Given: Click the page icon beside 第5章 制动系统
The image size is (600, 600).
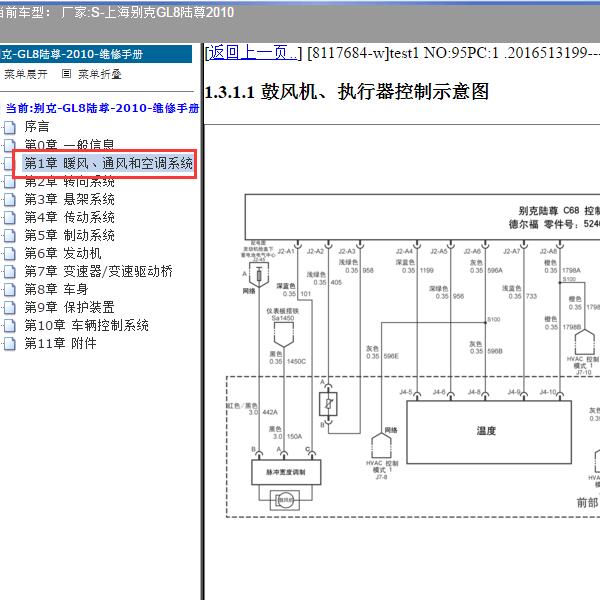Looking at the screenshot, I should 9,235.
